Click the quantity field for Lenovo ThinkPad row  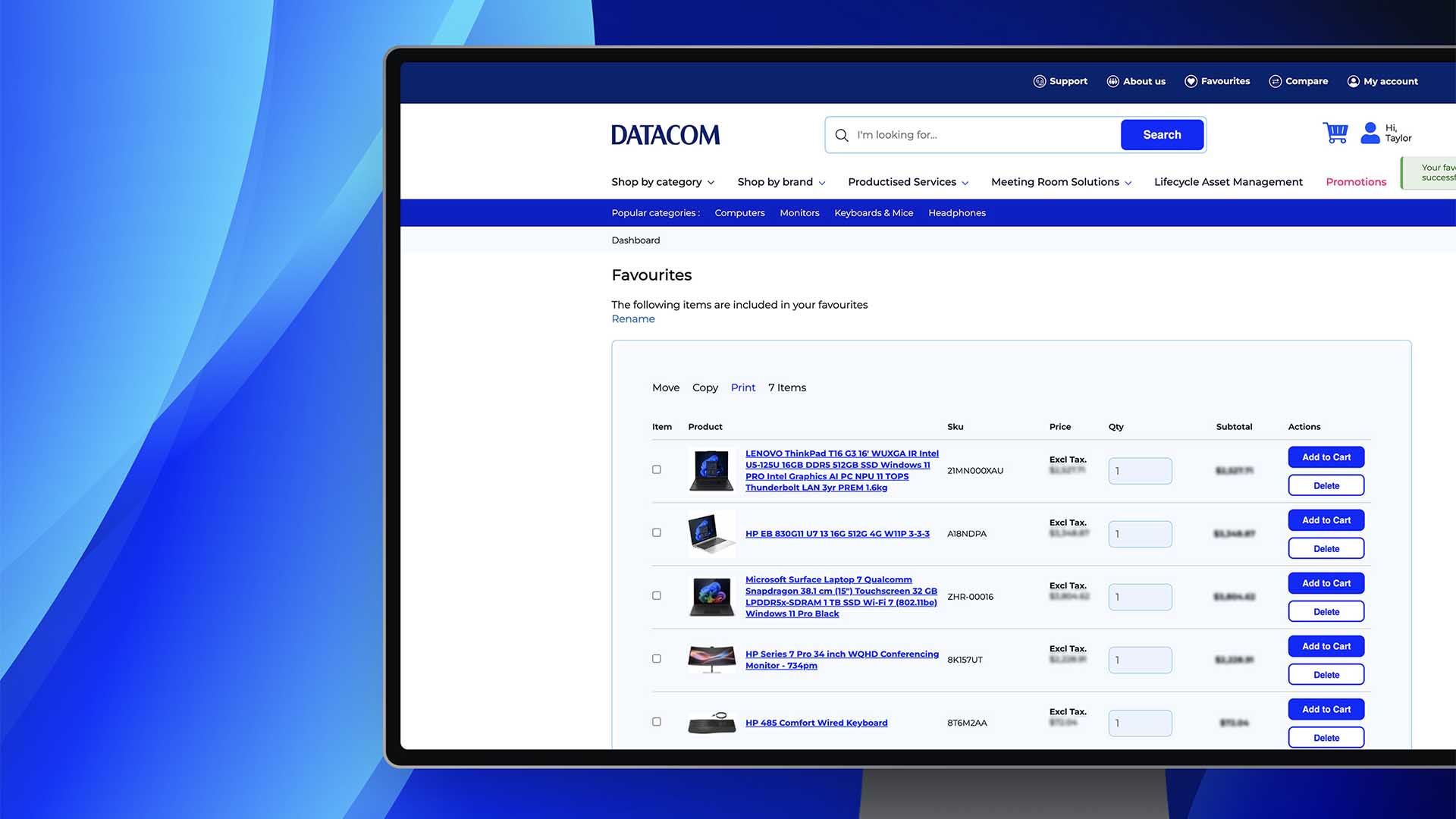(1140, 471)
